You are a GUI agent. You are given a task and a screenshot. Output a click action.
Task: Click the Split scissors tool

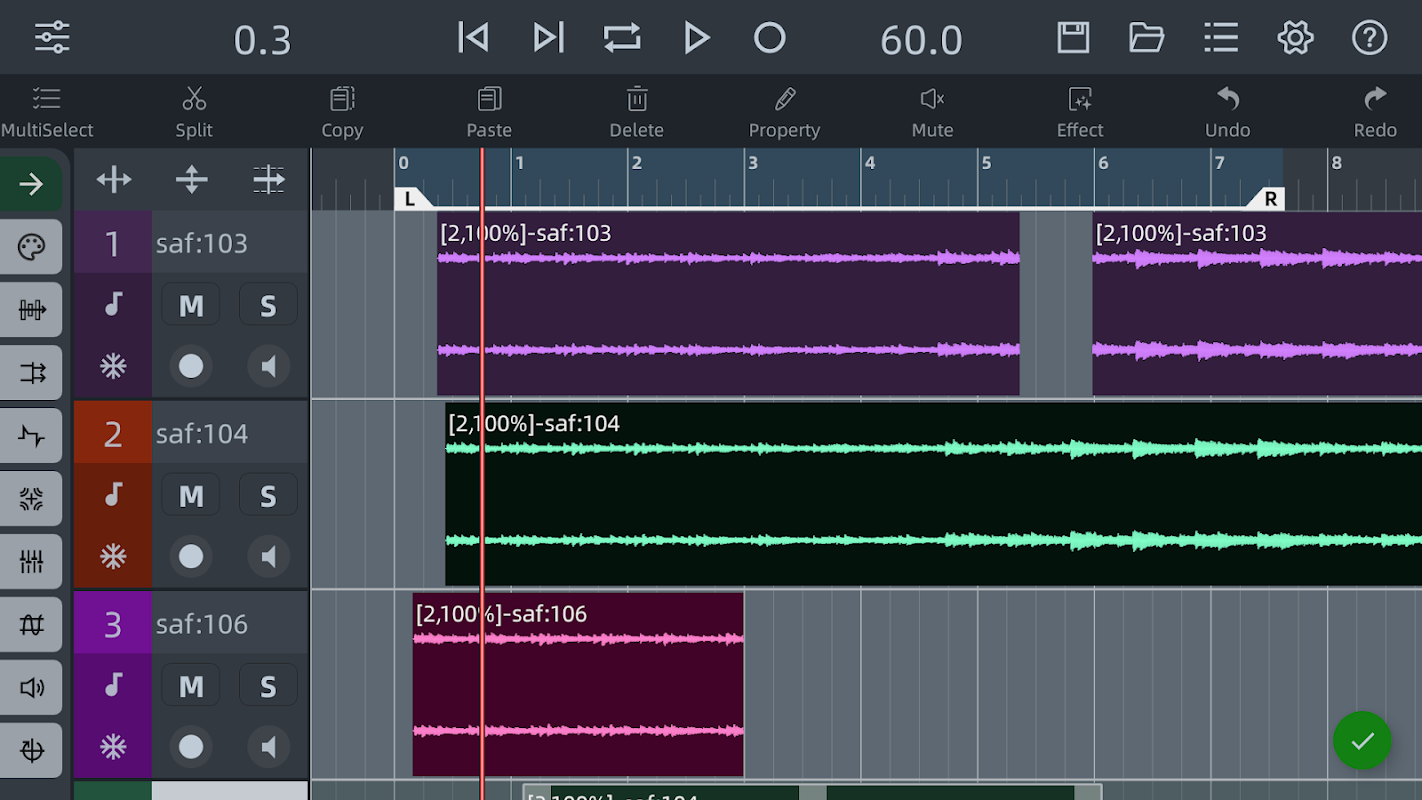click(x=194, y=111)
